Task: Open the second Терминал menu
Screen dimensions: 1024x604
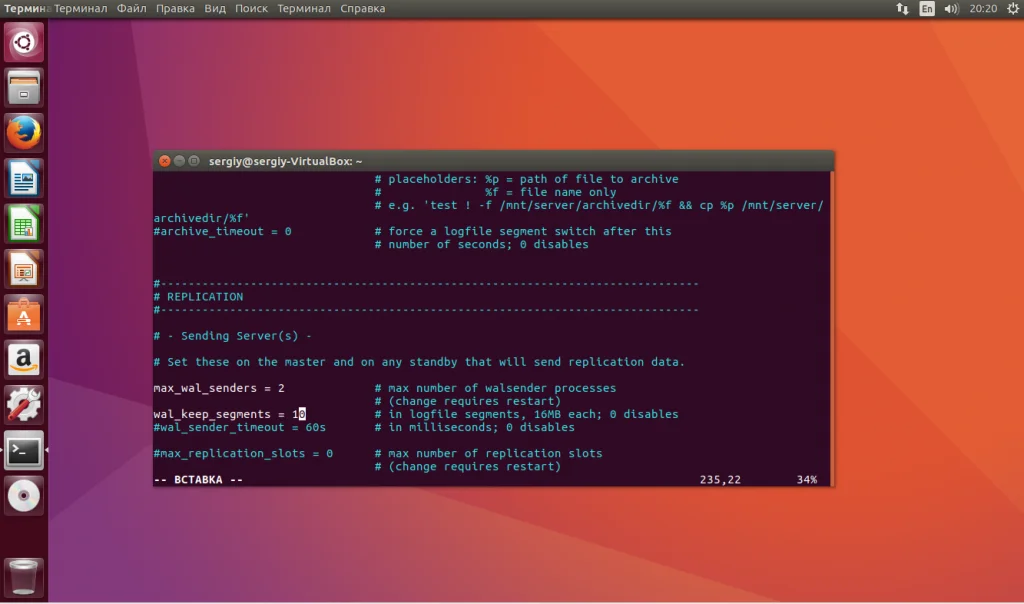Action: (x=304, y=8)
